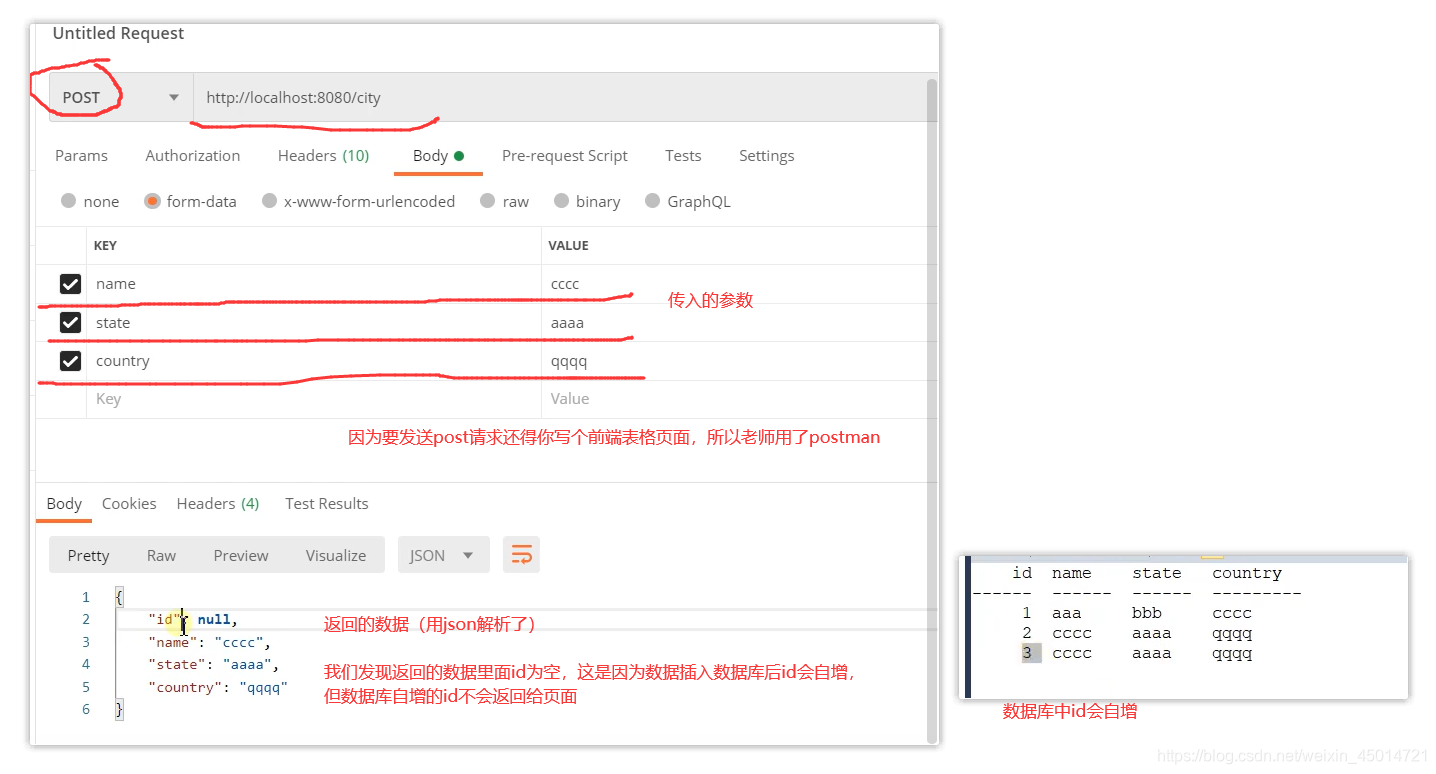Open the Settings tab
1436x774 pixels.
[767, 156]
